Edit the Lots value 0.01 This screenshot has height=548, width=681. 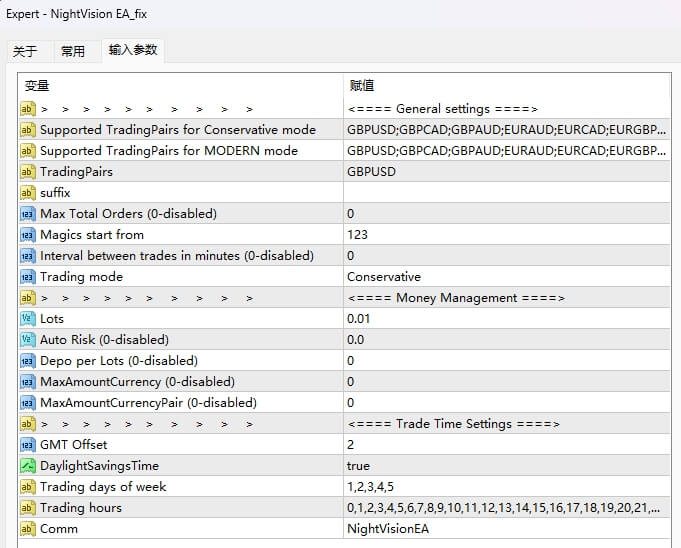point(505,318)
